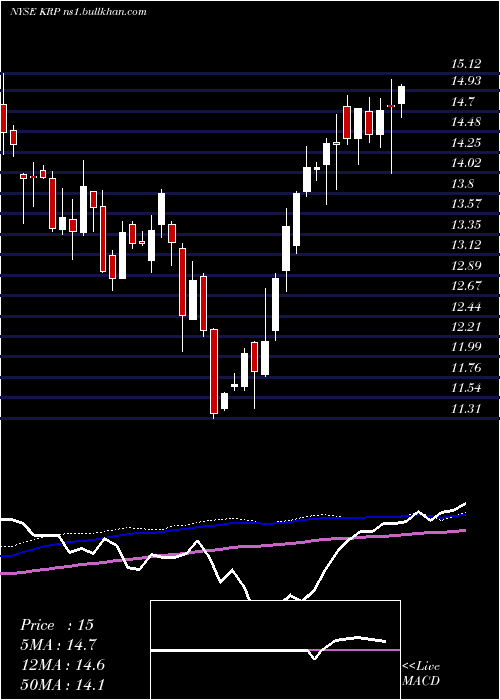
Task: Select the 14.93 price axis label
Action: click(x=466, y=81)
